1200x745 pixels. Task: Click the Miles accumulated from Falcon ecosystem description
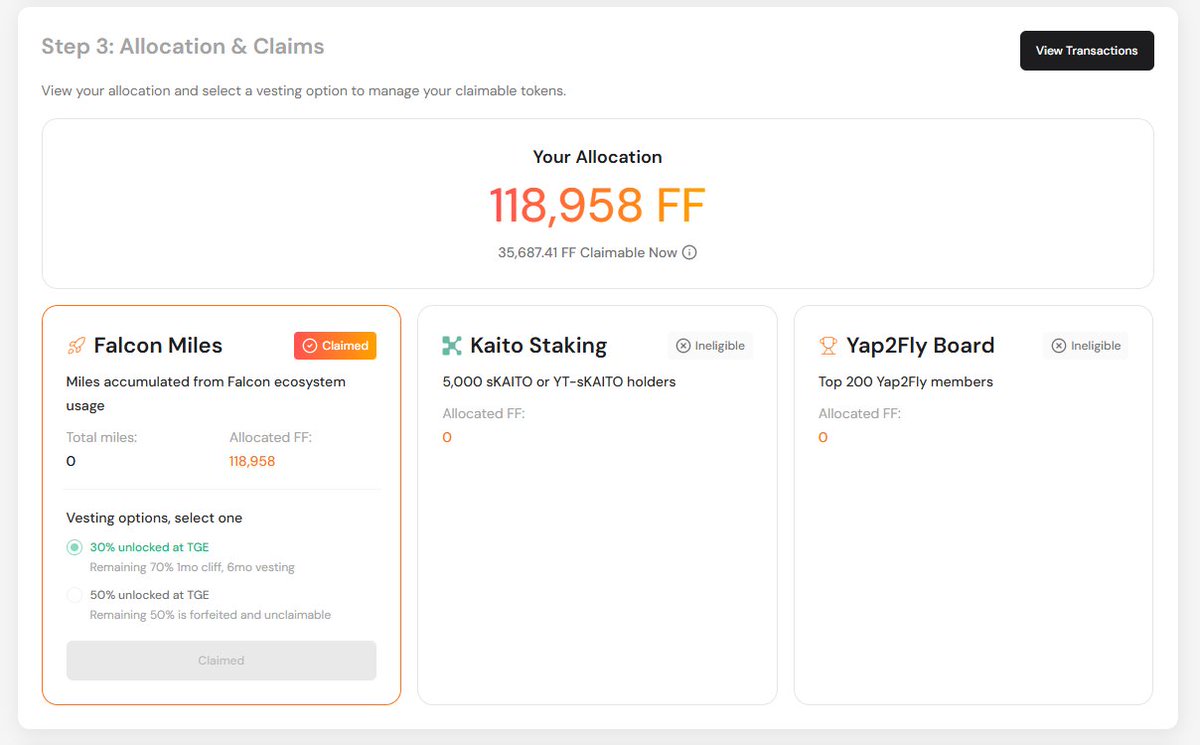pyautogui.click(x=206, y=394)
